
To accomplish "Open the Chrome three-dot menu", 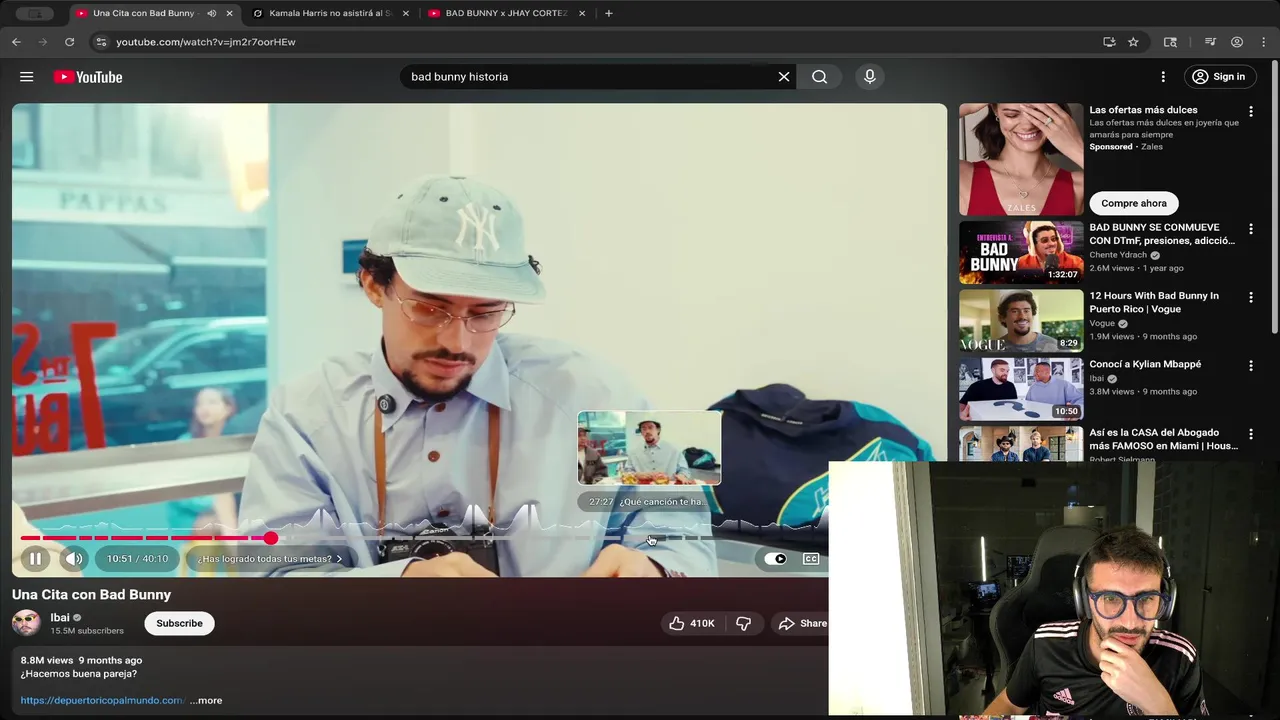I will tap(1264, 42).
